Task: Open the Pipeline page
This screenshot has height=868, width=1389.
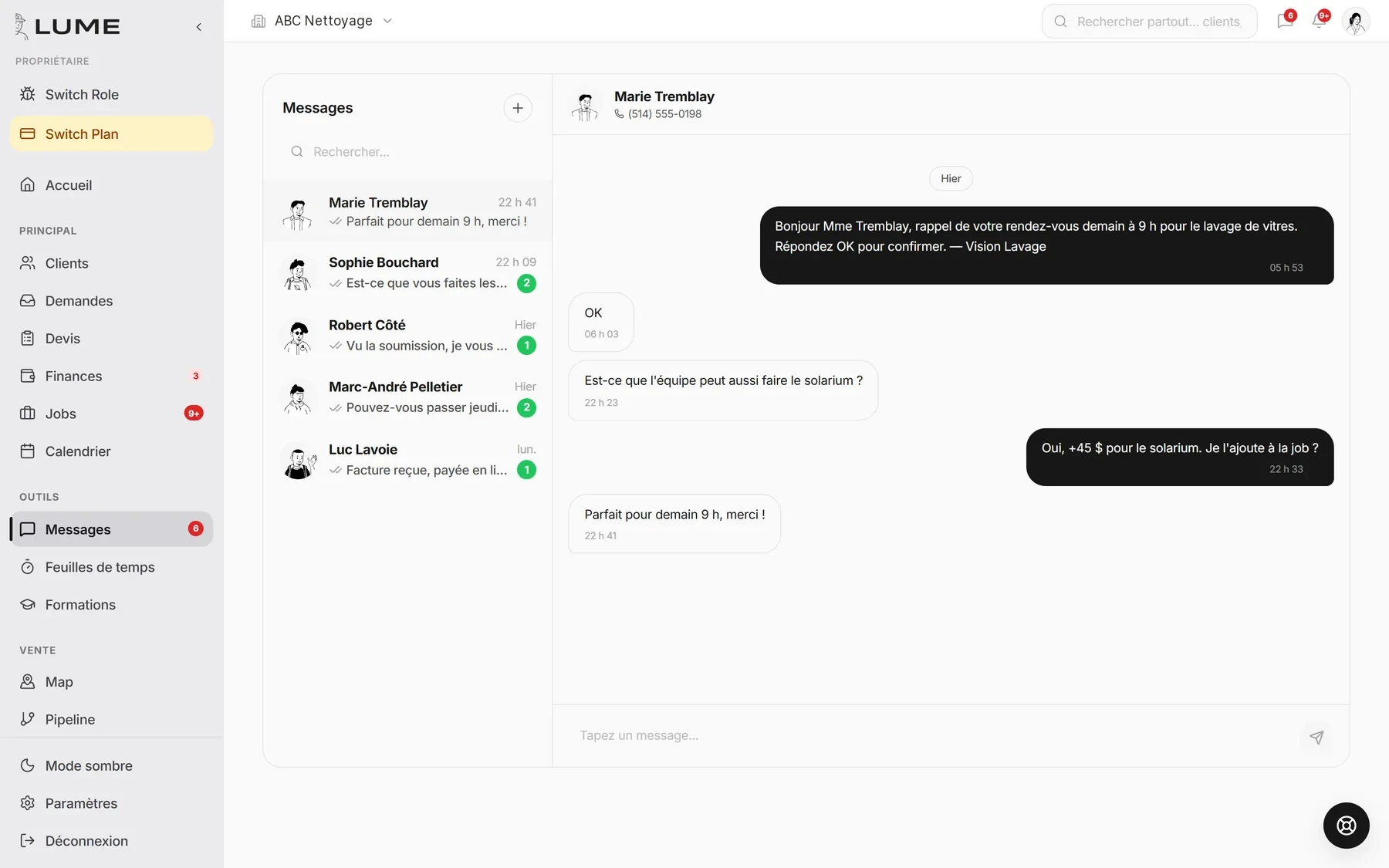Action: click(x=111, y=719)
